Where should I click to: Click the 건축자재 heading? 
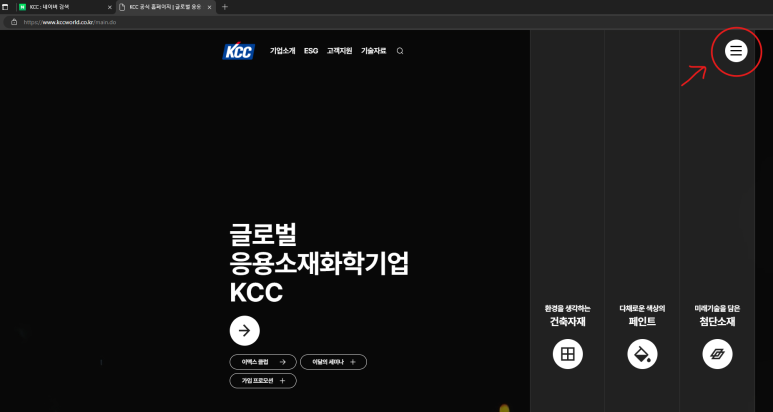(567, 322)
